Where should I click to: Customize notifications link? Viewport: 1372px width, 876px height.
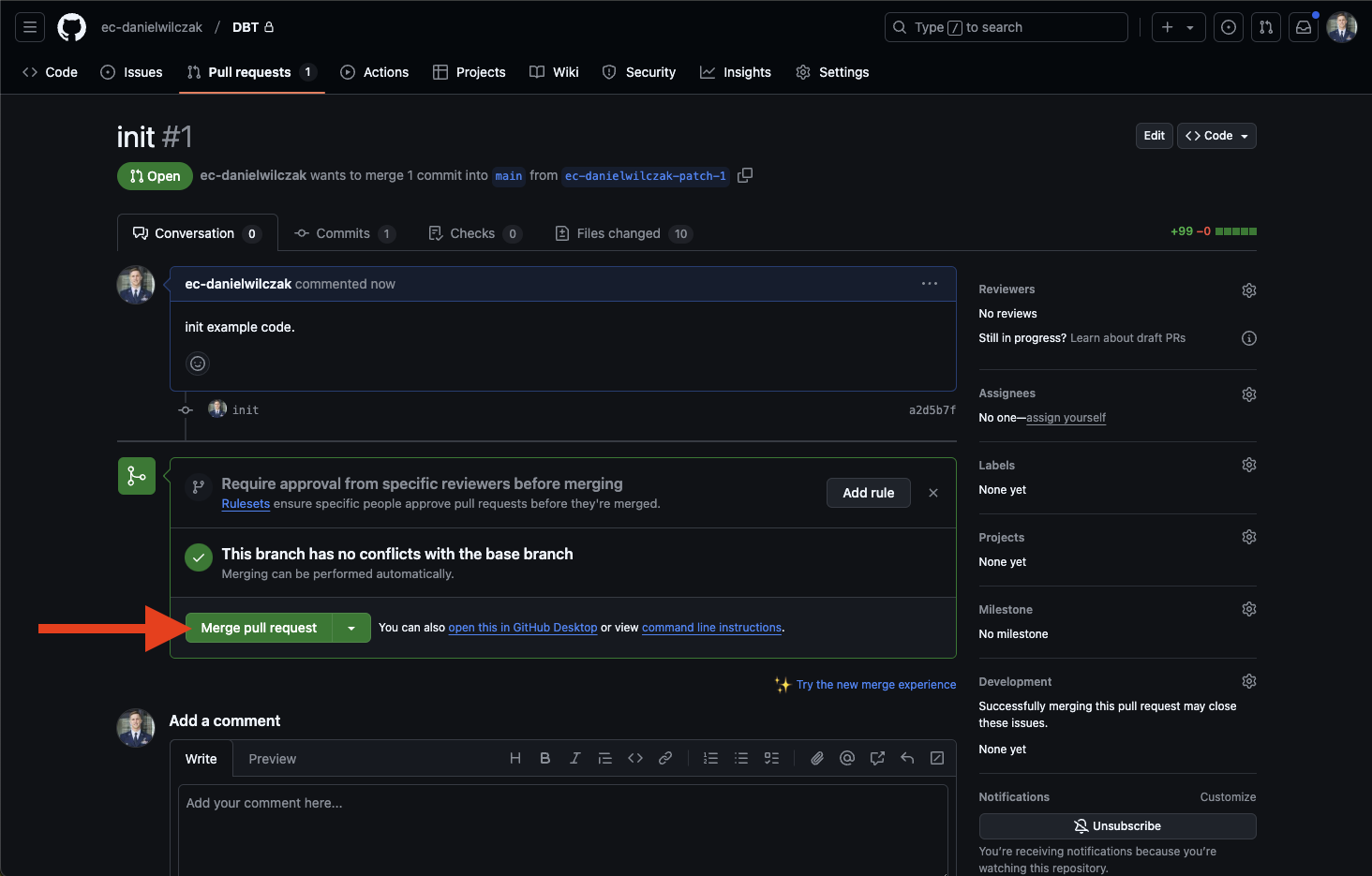click(1228, 797)
